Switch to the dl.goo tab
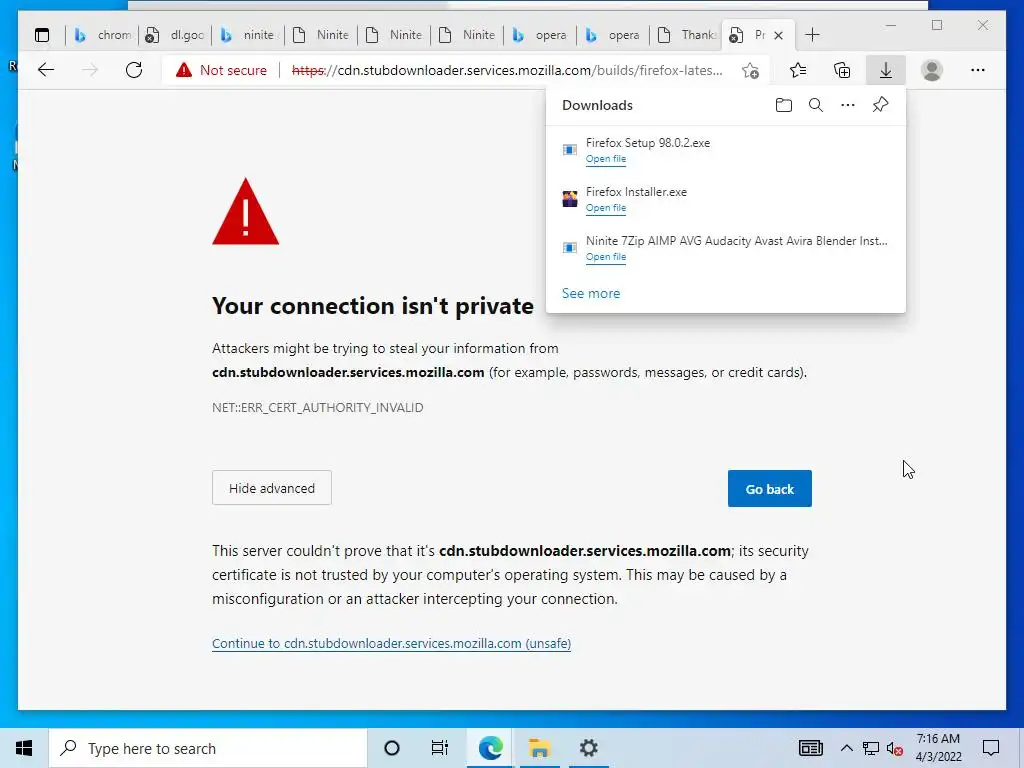 click(175, 35)
